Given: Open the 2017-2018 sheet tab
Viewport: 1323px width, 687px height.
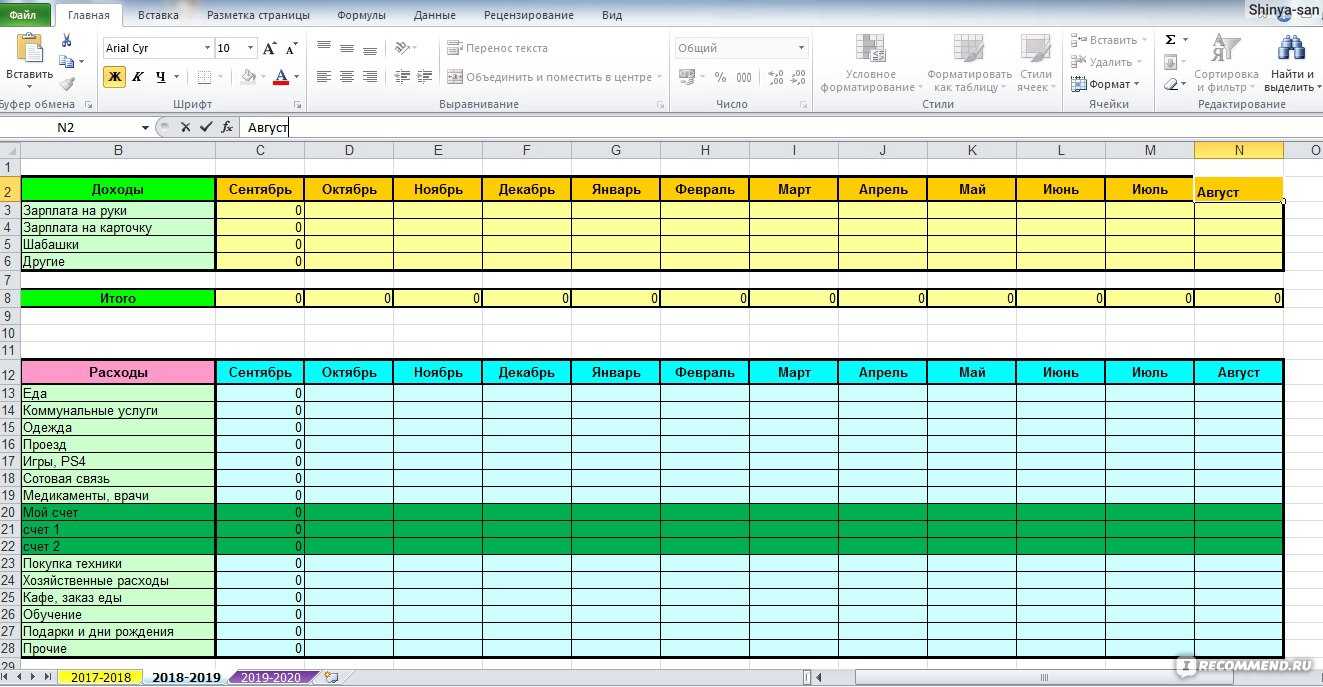Looking at the screenshot, I should click(x=101, y=677).
